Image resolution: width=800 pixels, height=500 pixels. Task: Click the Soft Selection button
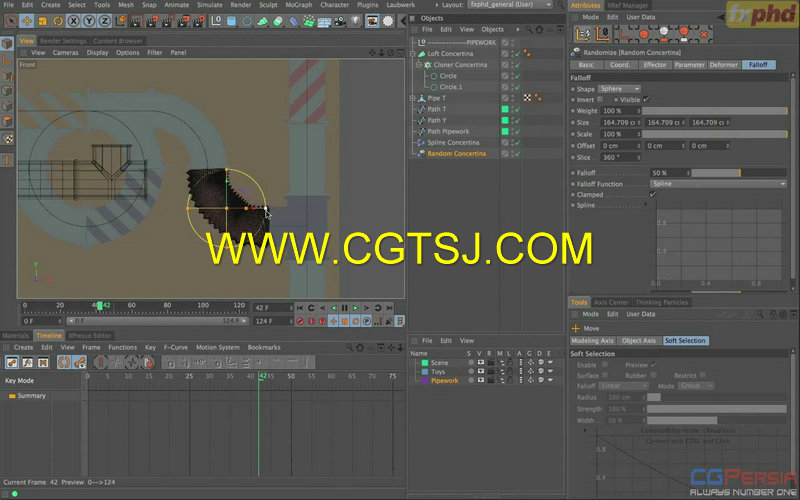pyautogui.click(x=685, y=341)
